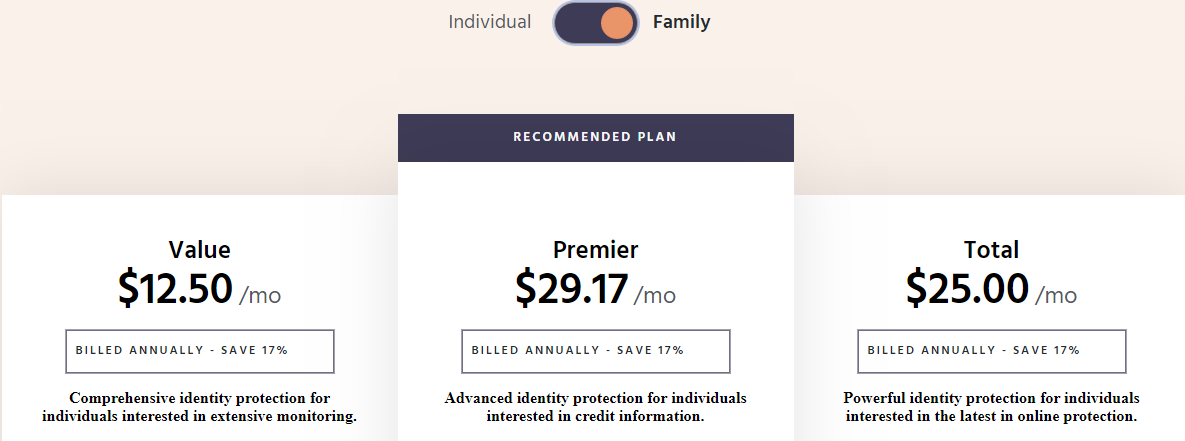
Task: Click the orange knob of the plan switch
Action: coord(617,23)
